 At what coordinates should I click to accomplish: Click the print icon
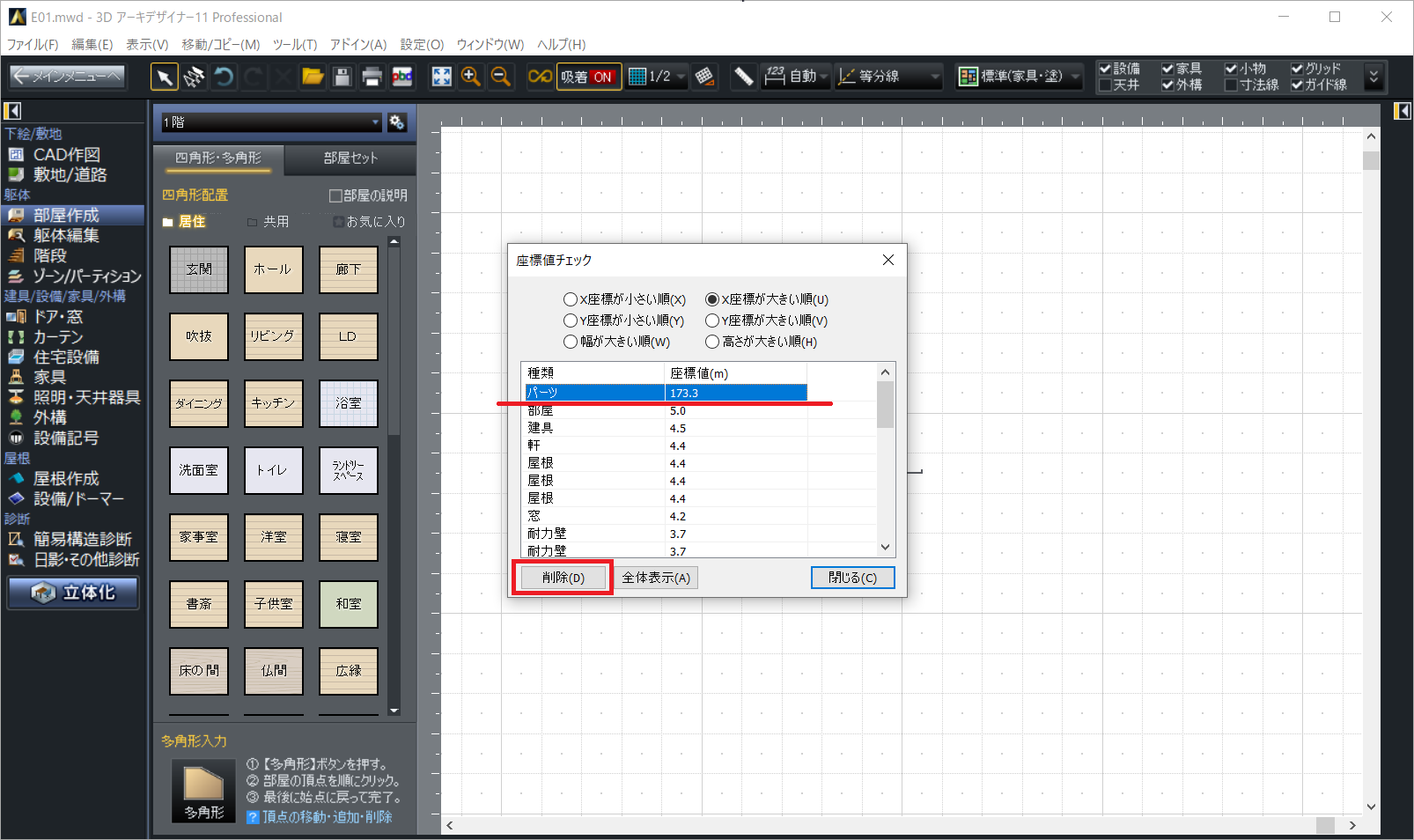372,77
